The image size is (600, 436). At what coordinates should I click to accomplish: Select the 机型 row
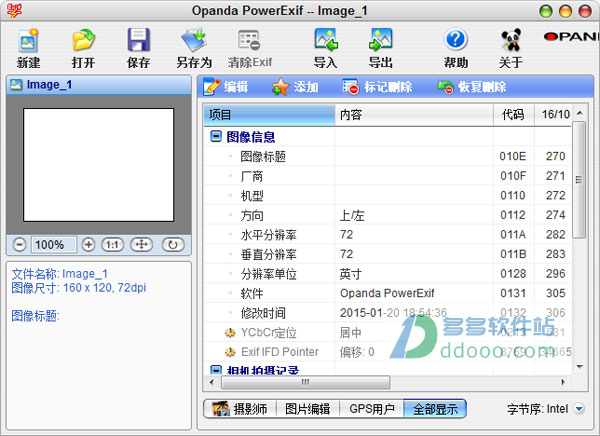pos(388,195)
